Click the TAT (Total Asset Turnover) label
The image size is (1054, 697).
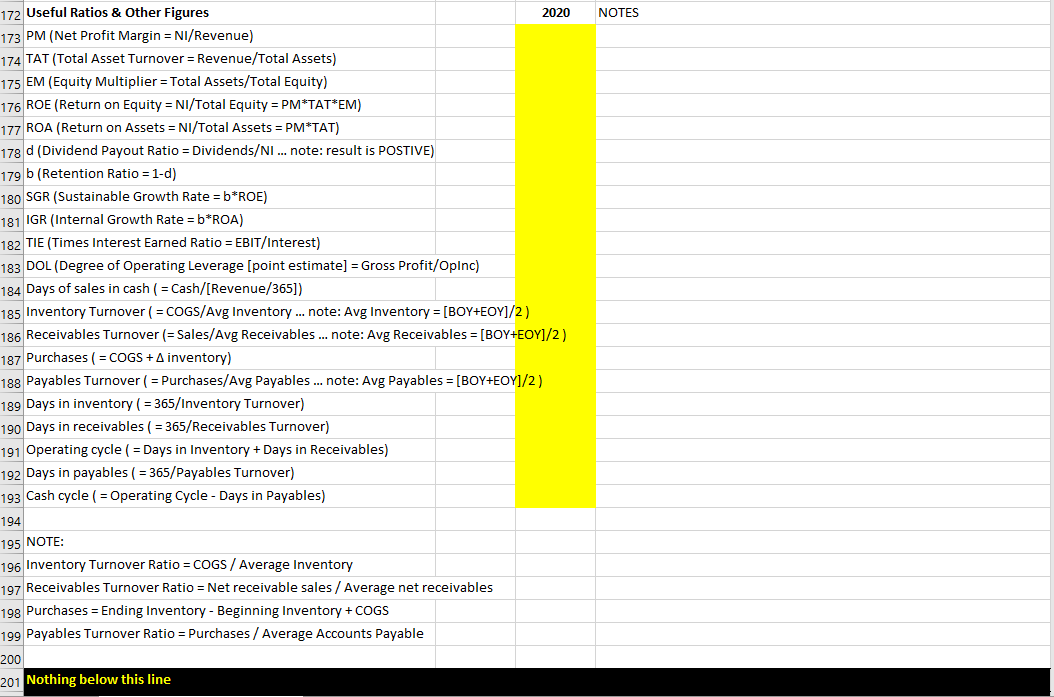pos(181,58)
